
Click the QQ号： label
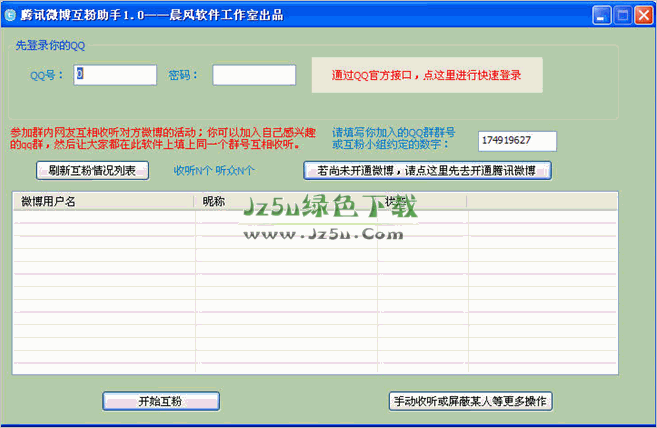(47, 75)
